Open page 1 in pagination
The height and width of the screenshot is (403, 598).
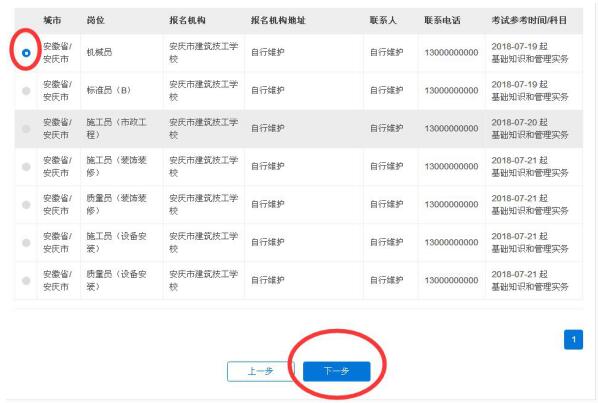(573, 339)
